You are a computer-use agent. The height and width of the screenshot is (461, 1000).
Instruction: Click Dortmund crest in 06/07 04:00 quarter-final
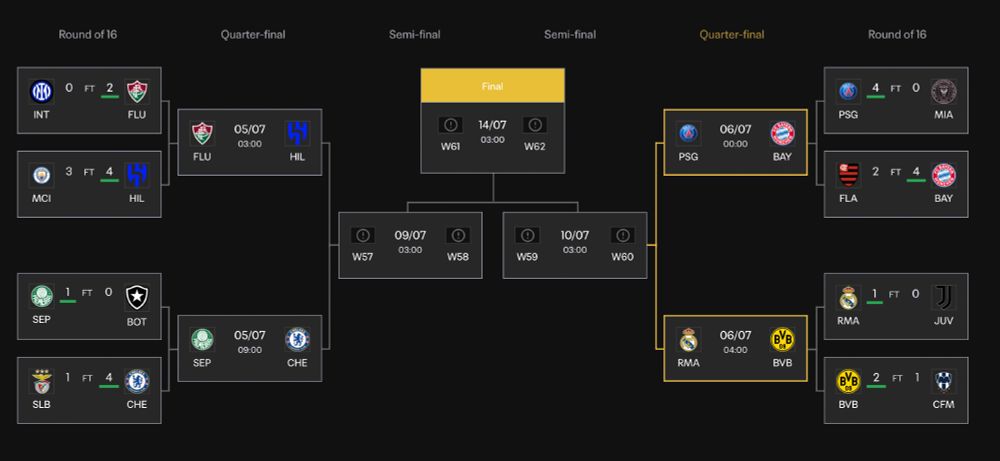pyautogui.click(x=783, y=340)
